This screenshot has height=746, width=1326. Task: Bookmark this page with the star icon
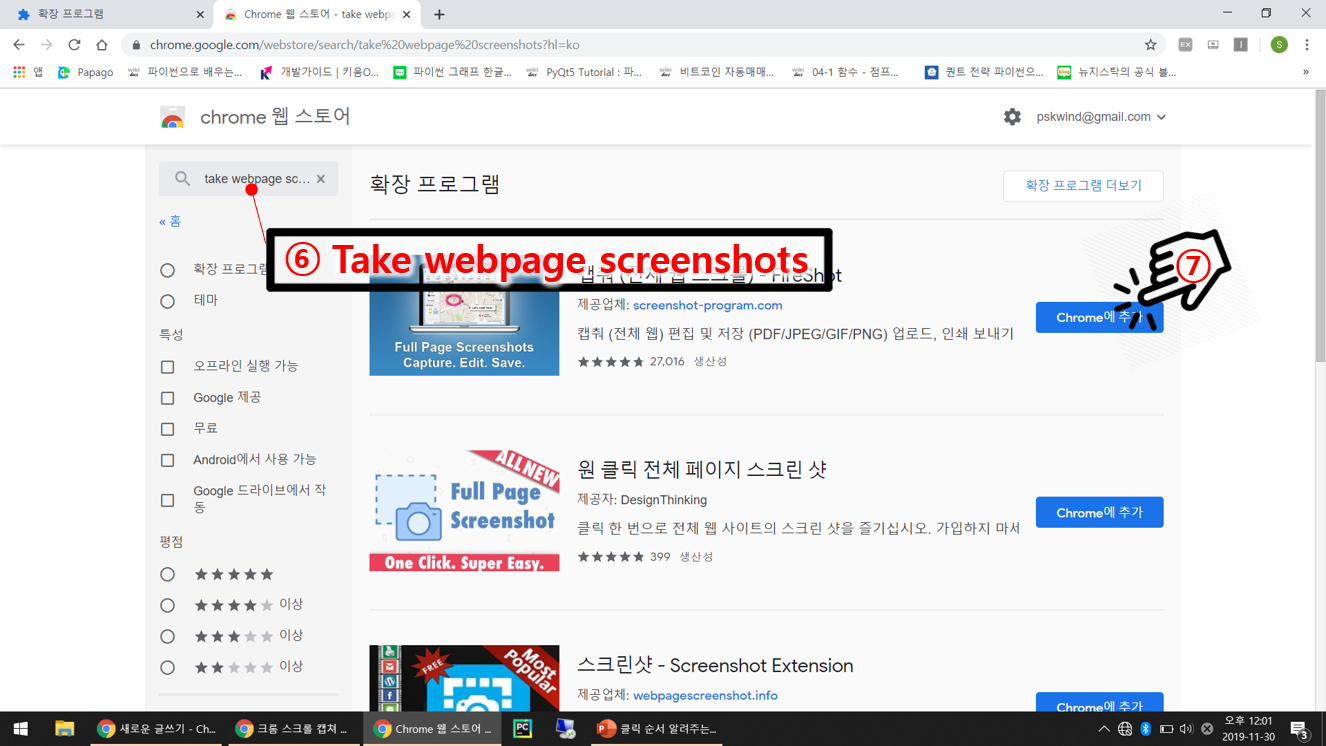(x=1151, y=45)
